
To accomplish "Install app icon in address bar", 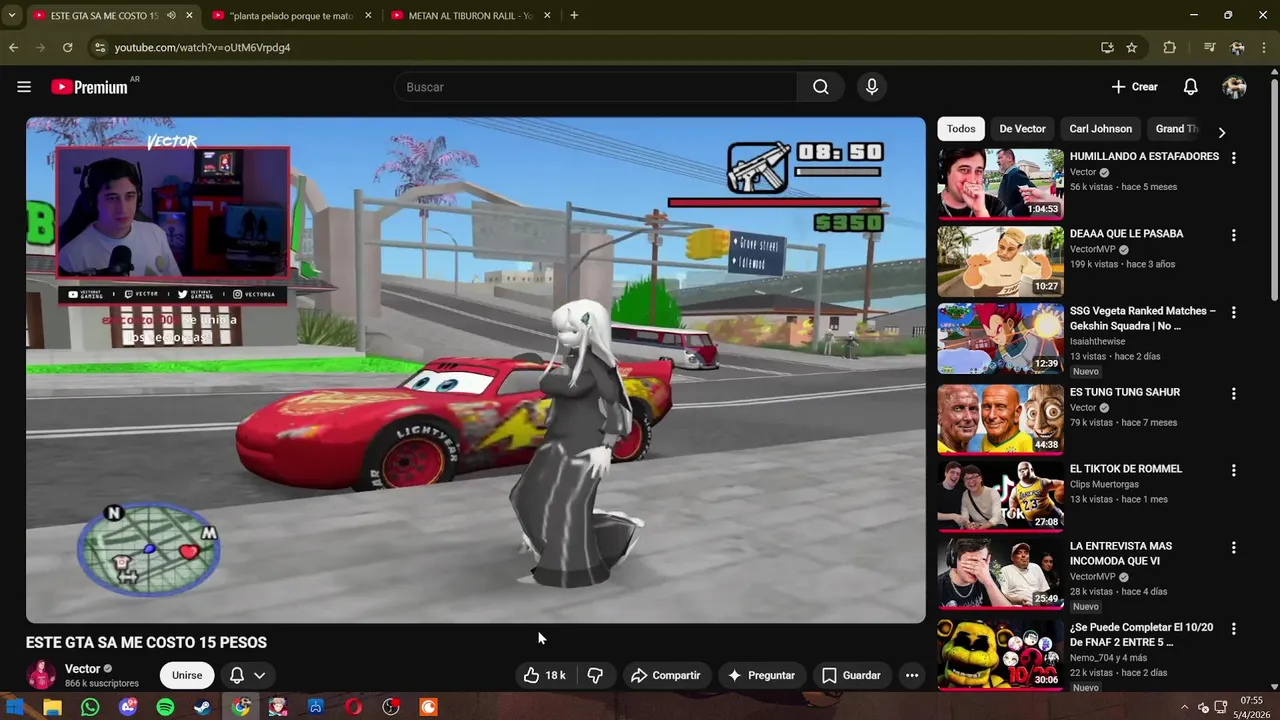I will point(1107,47).
